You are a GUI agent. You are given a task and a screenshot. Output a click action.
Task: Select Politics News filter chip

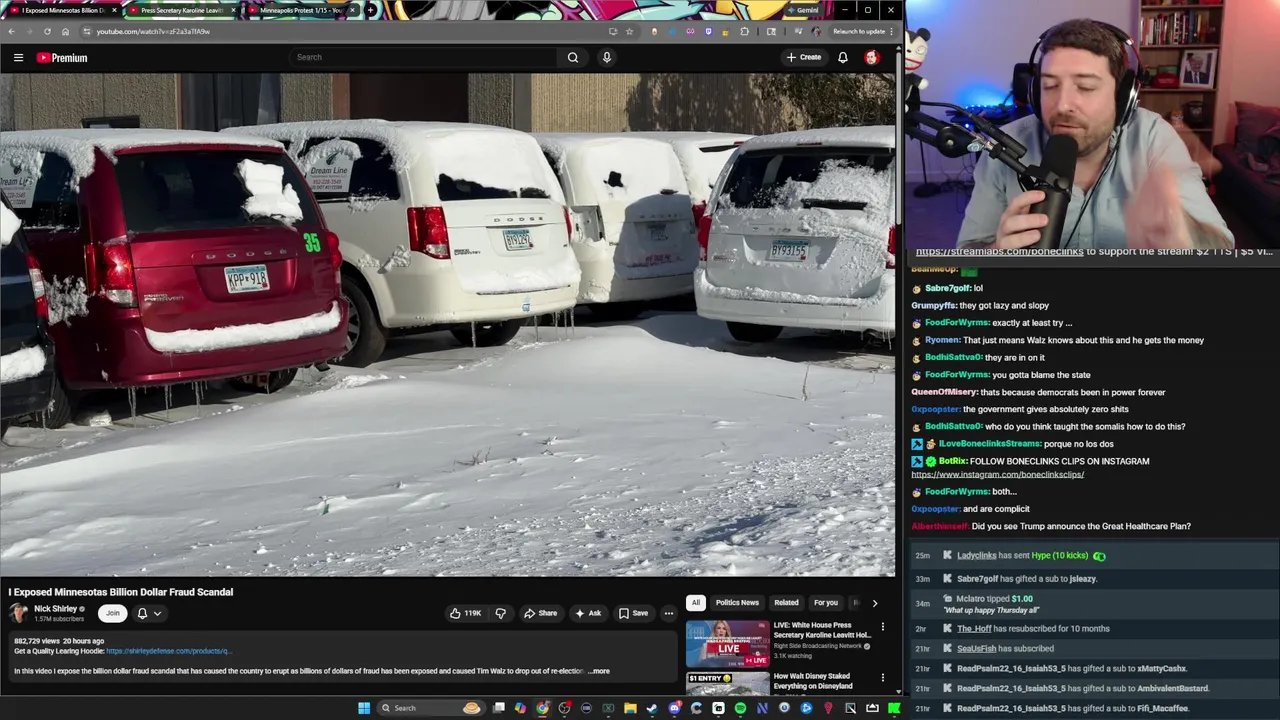pyautogui.click(x=737, y=603)
